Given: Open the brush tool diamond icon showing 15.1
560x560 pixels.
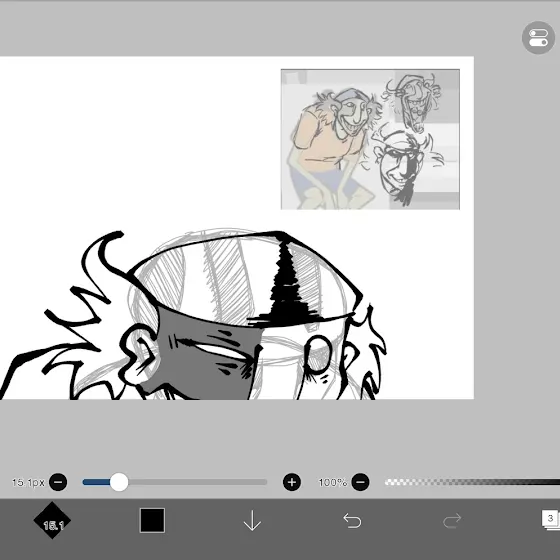Looking at the screenshot, I should 52,520.
